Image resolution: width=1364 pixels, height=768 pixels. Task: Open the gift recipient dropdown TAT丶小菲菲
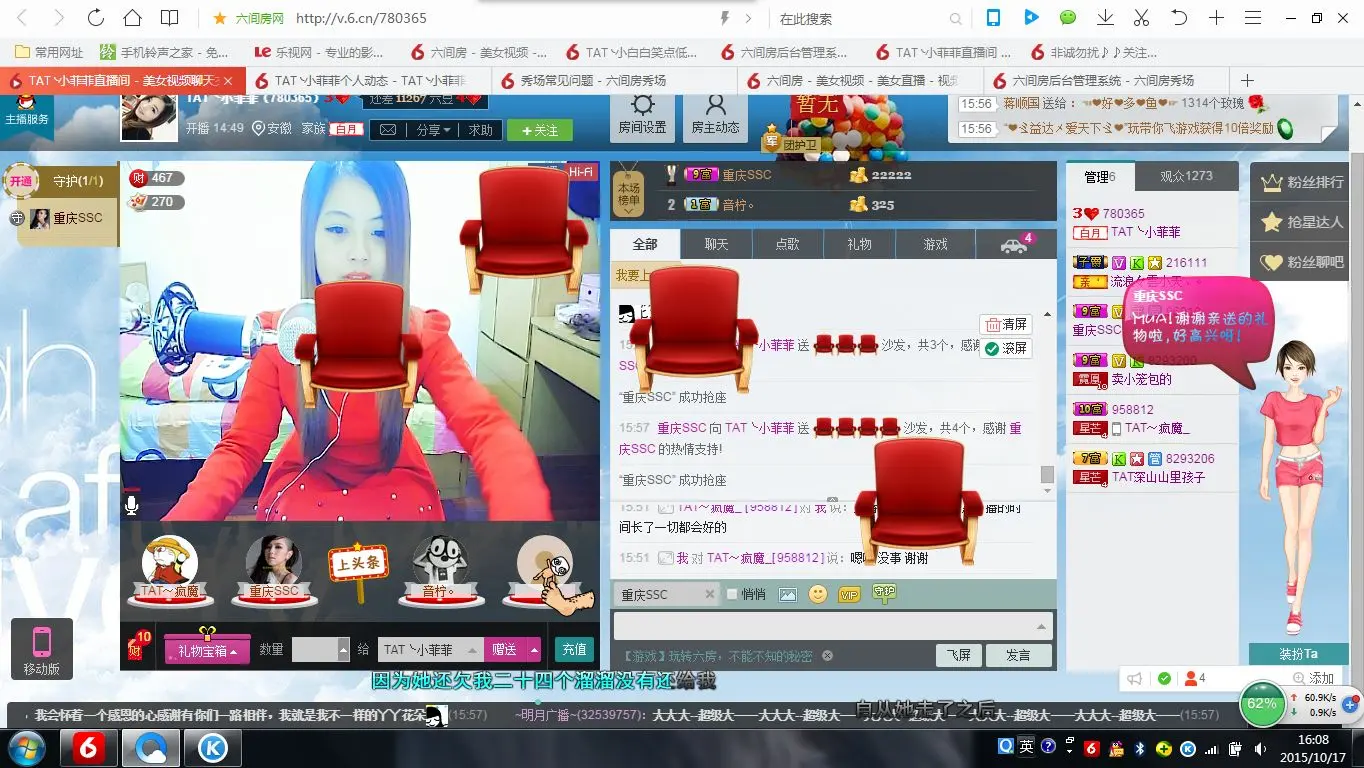point(431,650)
